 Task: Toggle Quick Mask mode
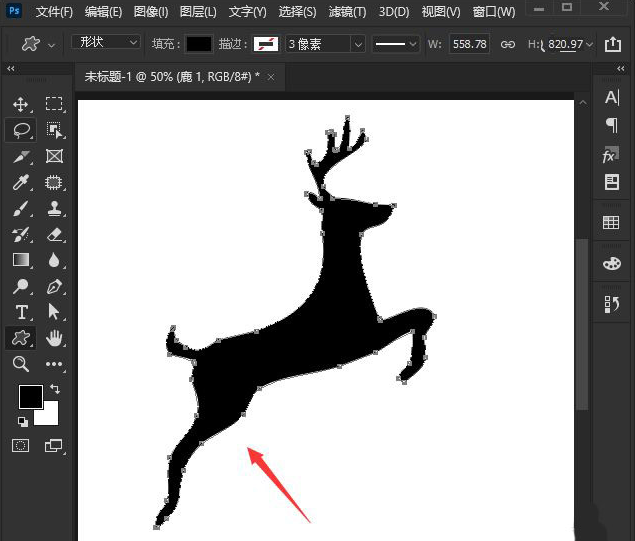click(x=20, y=446)
